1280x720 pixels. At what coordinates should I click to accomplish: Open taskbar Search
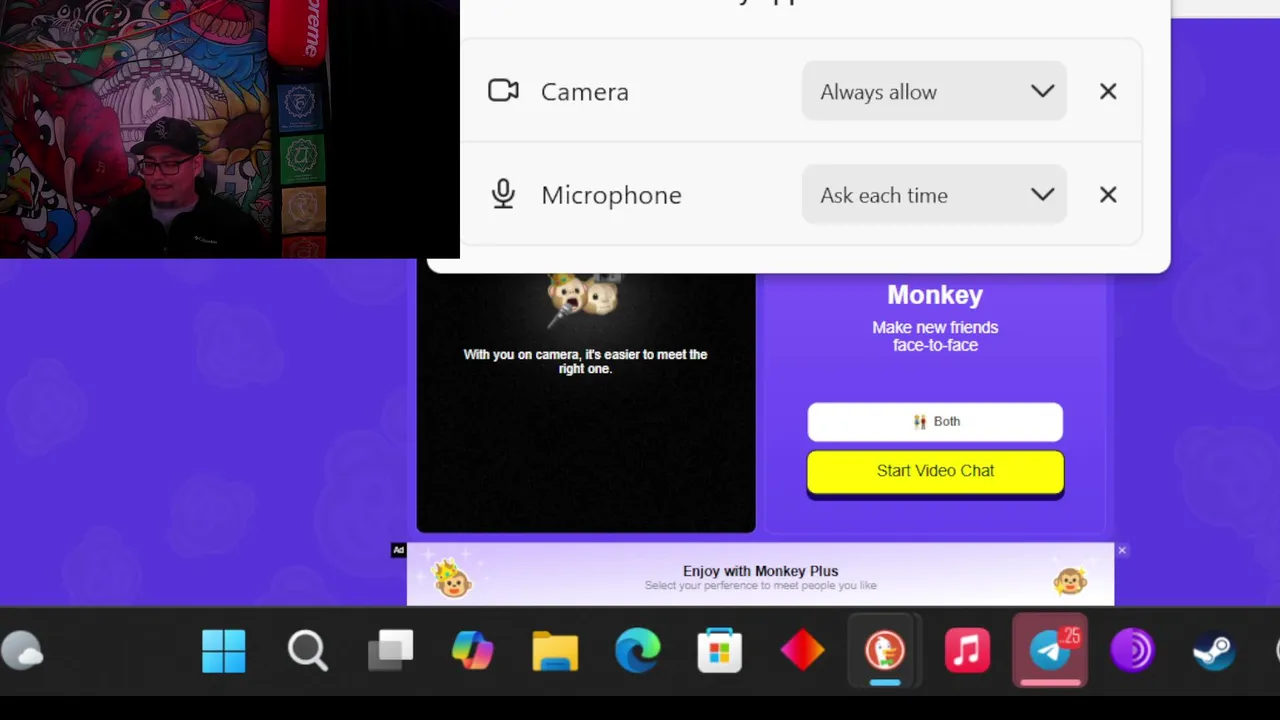(x=307, y=652)
